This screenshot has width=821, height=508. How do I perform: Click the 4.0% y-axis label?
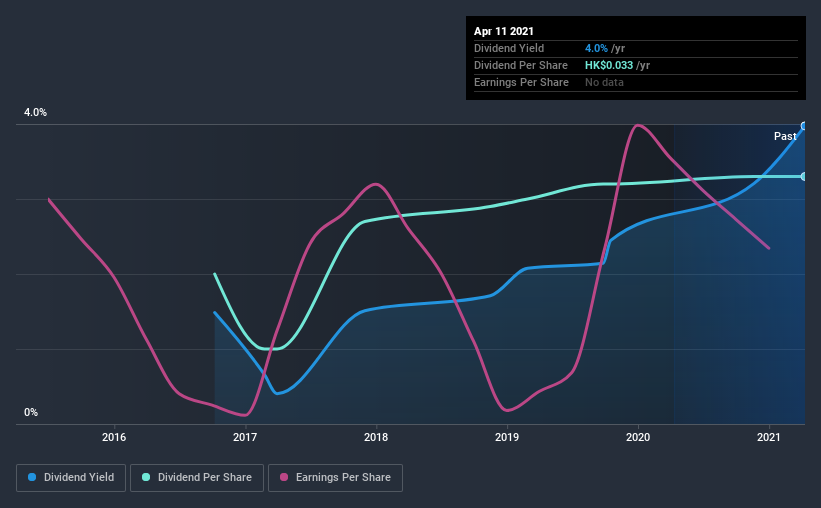click(x=35, y=113)
